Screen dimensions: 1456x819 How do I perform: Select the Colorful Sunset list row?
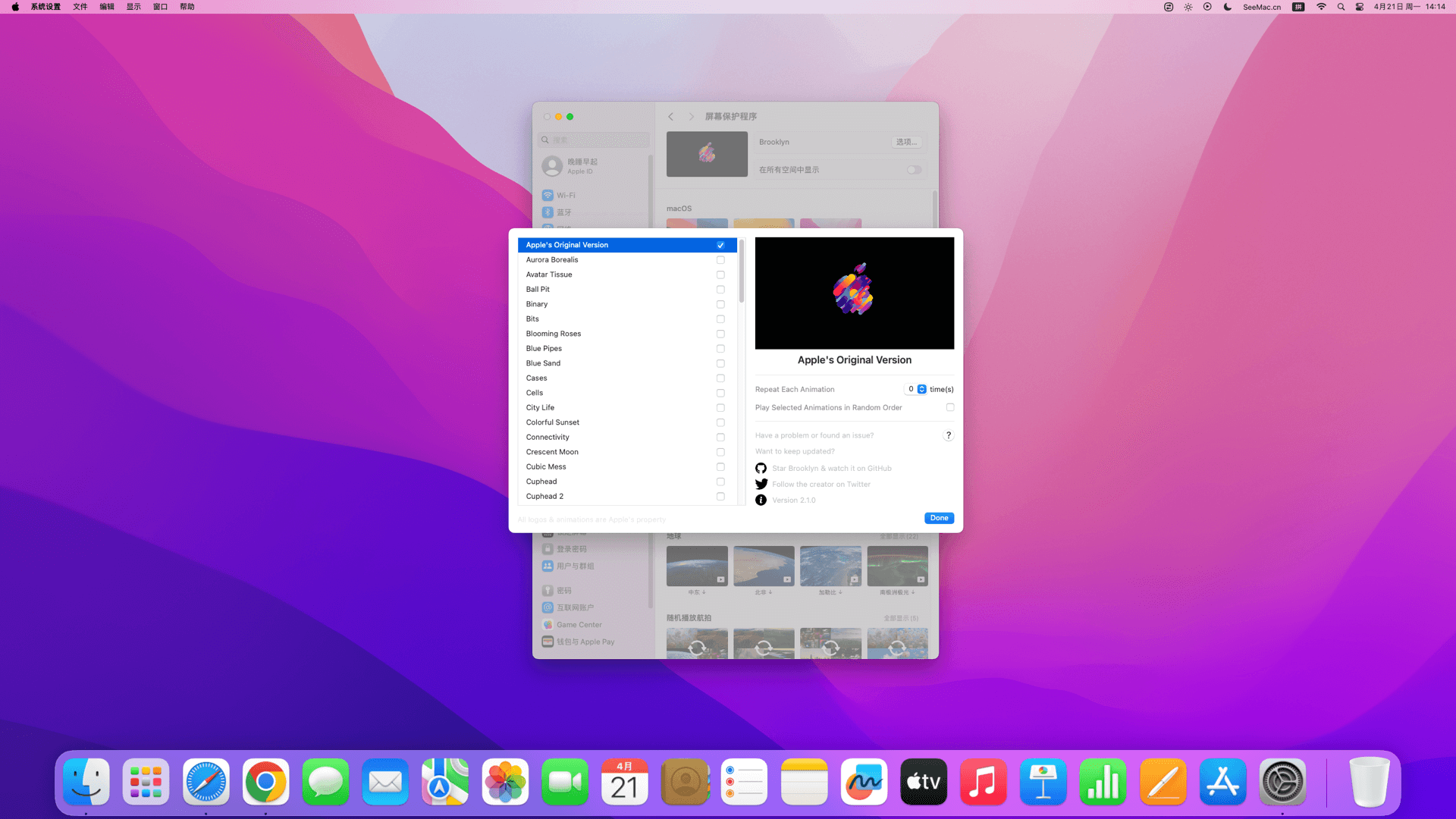click(x=627, y=422)
